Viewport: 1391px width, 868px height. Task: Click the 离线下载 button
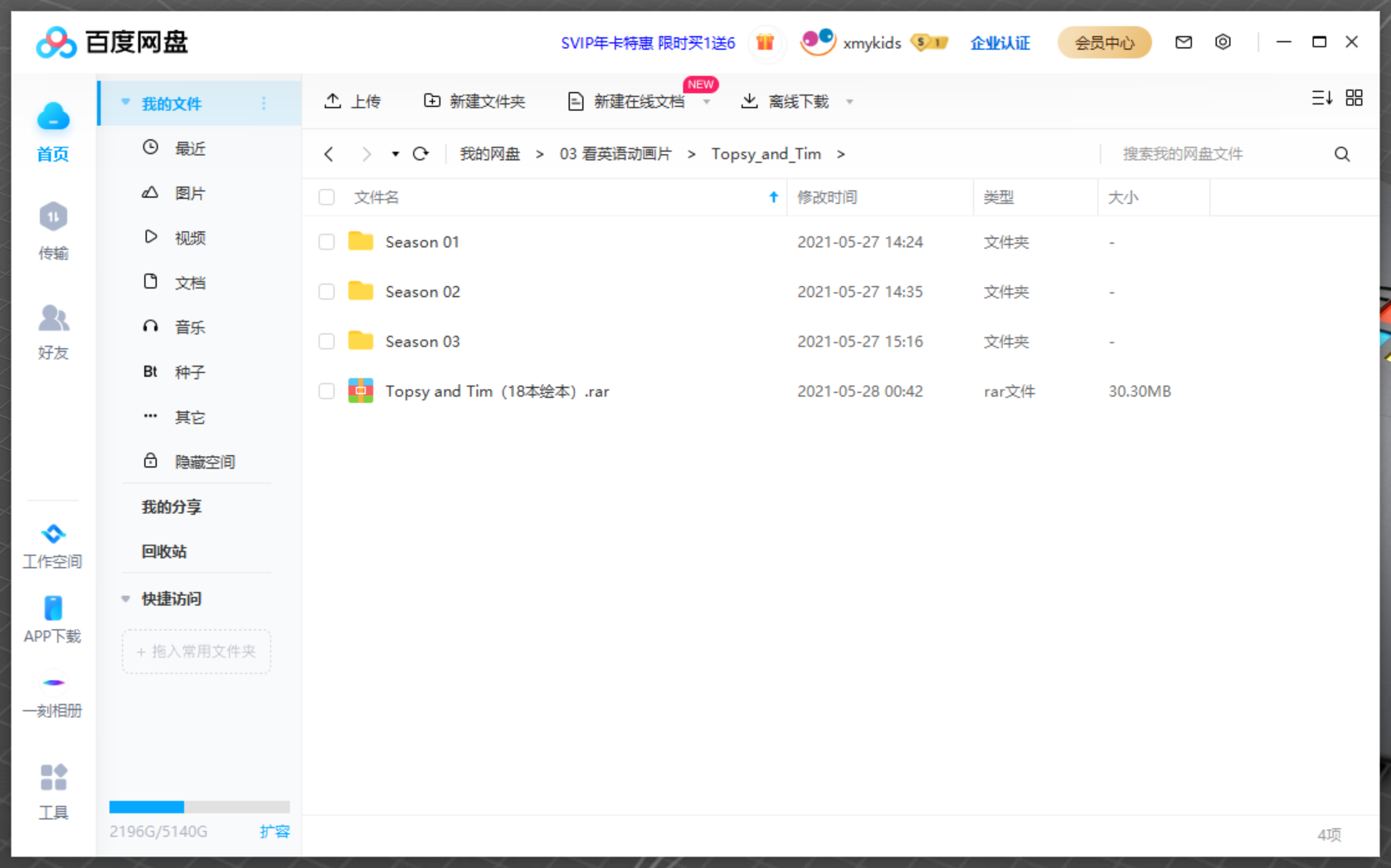[x=785, y=101]
